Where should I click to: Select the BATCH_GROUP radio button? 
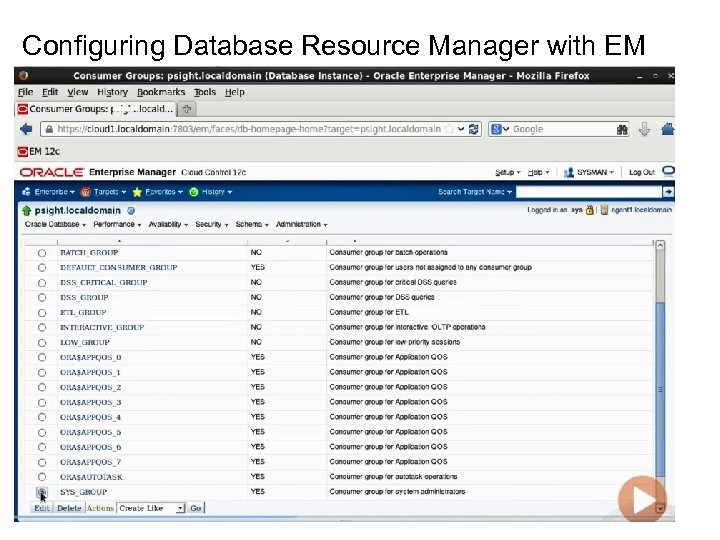coord(42,253)
